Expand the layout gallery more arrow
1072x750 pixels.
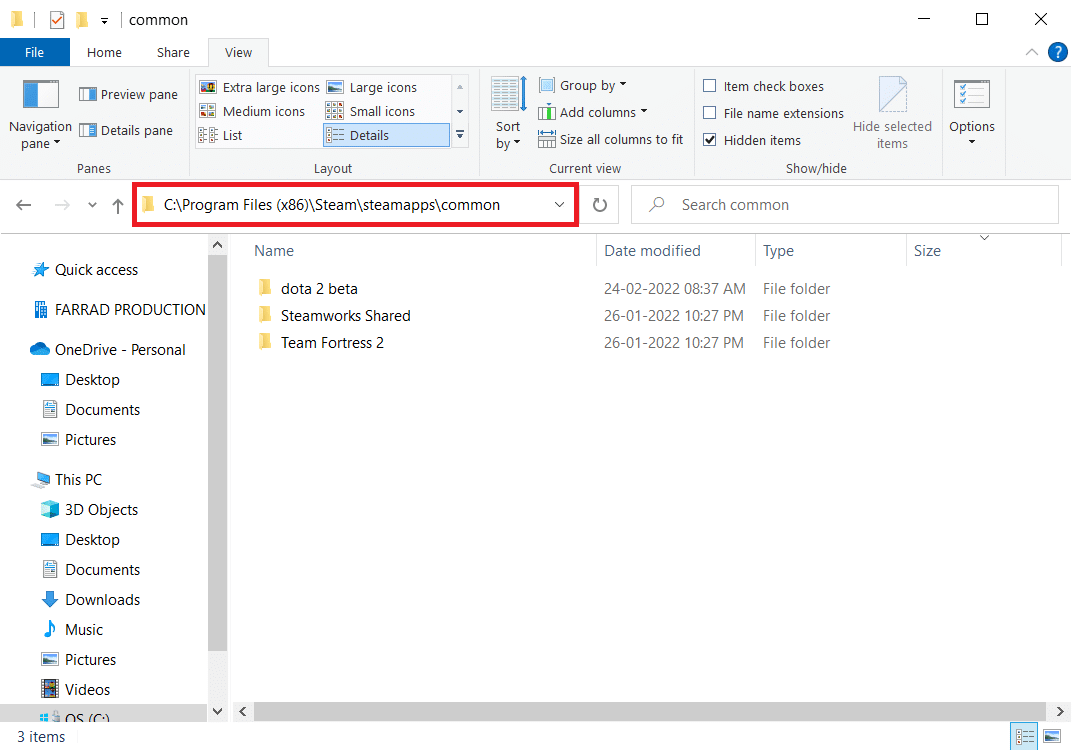coord(460,135)
